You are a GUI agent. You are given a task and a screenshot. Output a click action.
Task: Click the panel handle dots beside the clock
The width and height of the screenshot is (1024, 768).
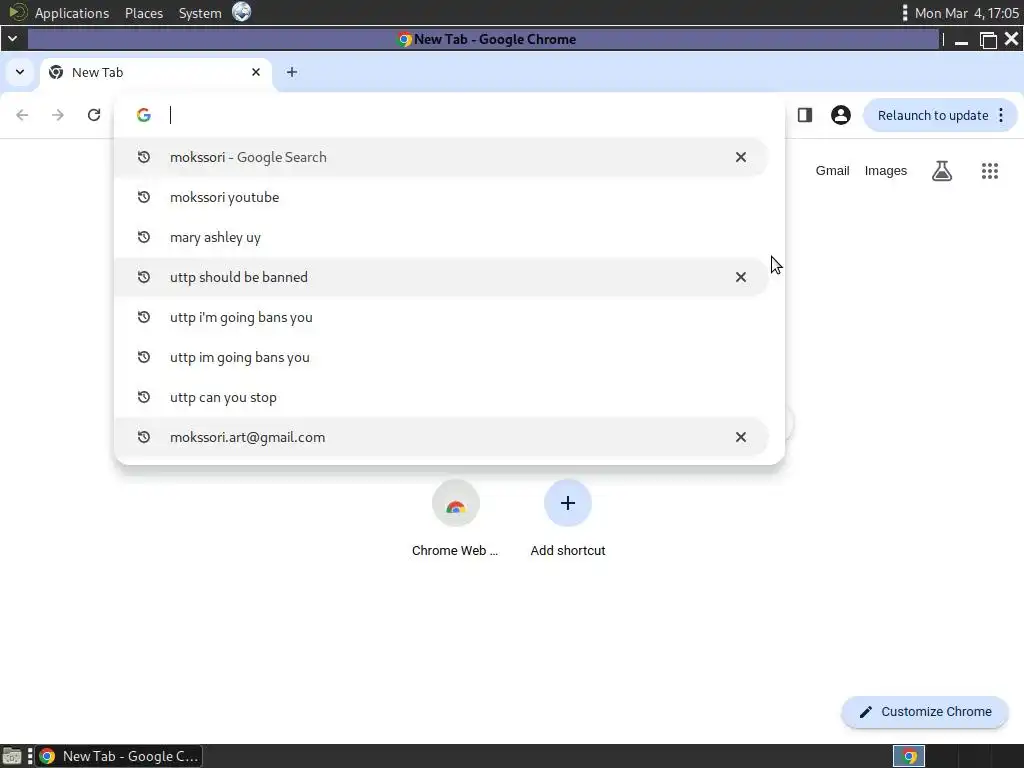904,12
